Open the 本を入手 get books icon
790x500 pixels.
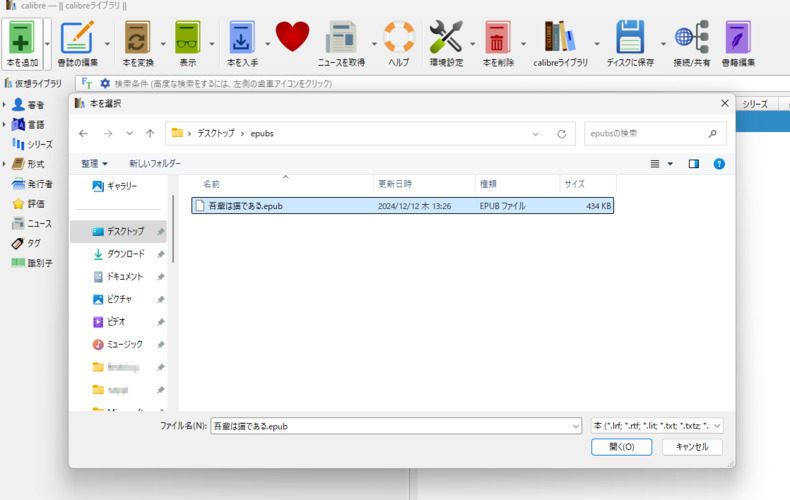tap(241, 37)
